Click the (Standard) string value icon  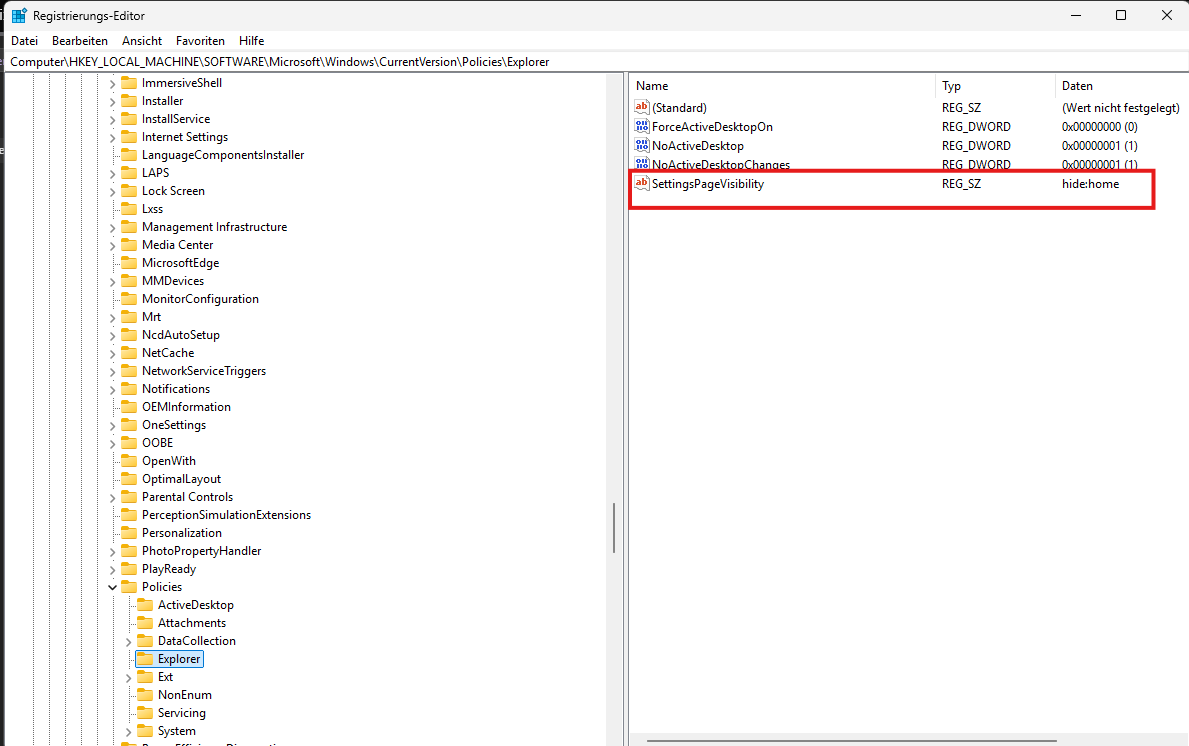[x=641, y=107]
